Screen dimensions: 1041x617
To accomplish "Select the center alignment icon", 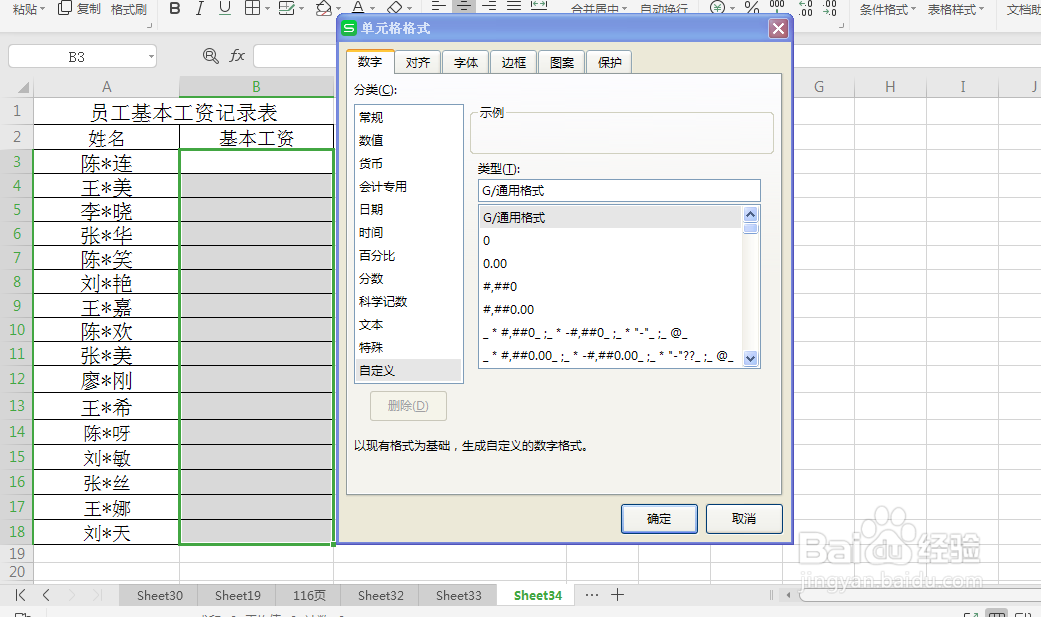I will (x=462, y=8).
